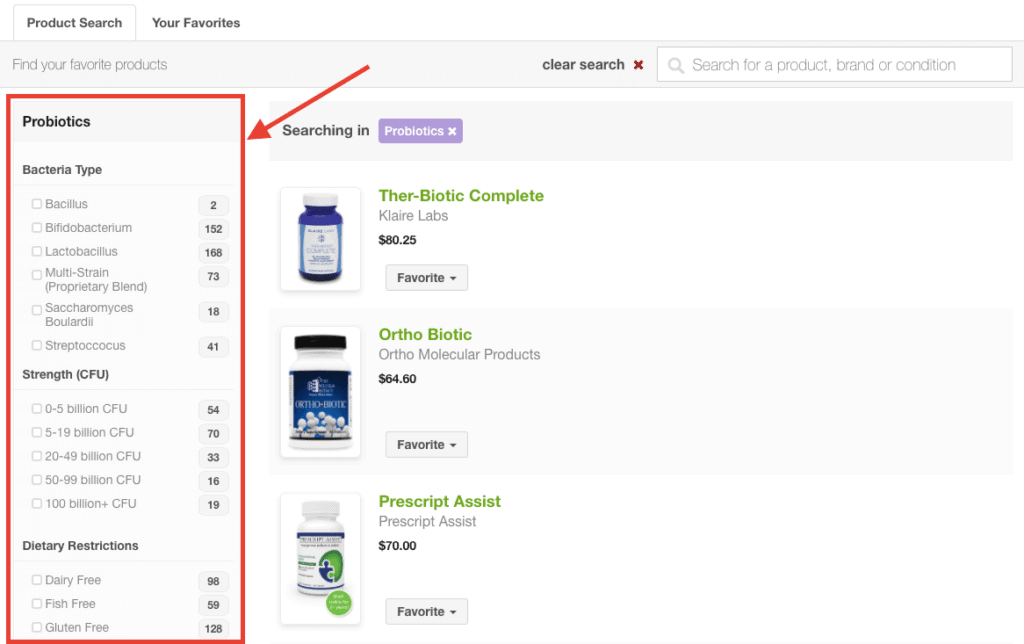Expand Favorite dropdown for Ortho Biotic

(426, 445)
